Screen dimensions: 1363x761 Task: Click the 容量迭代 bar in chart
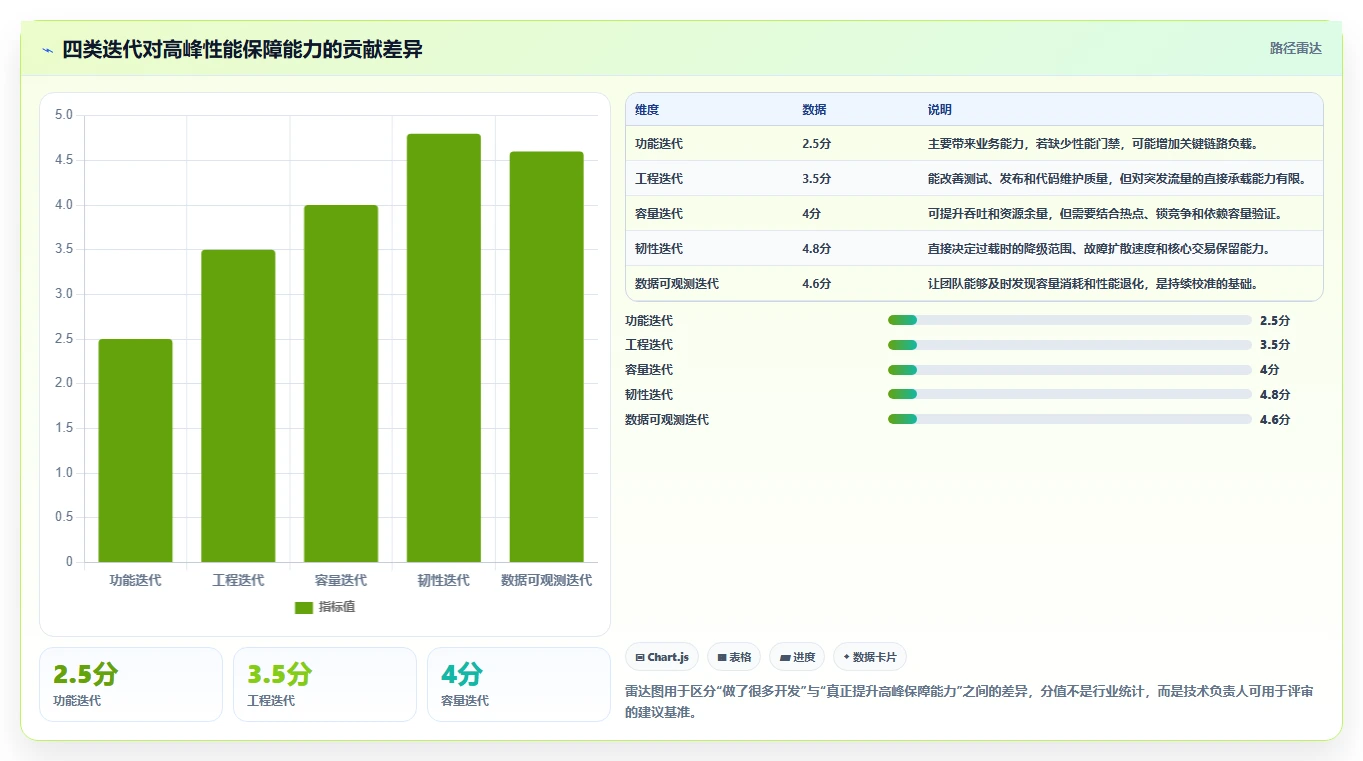point(341,383)
